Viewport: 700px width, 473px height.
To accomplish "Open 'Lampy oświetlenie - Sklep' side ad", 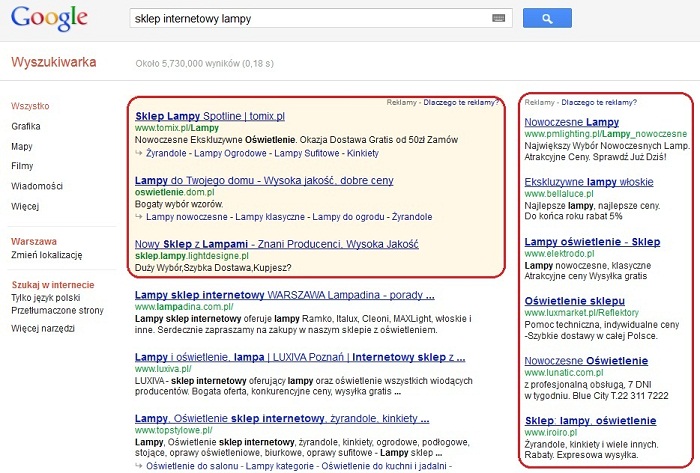I will [x=592, y=242].
